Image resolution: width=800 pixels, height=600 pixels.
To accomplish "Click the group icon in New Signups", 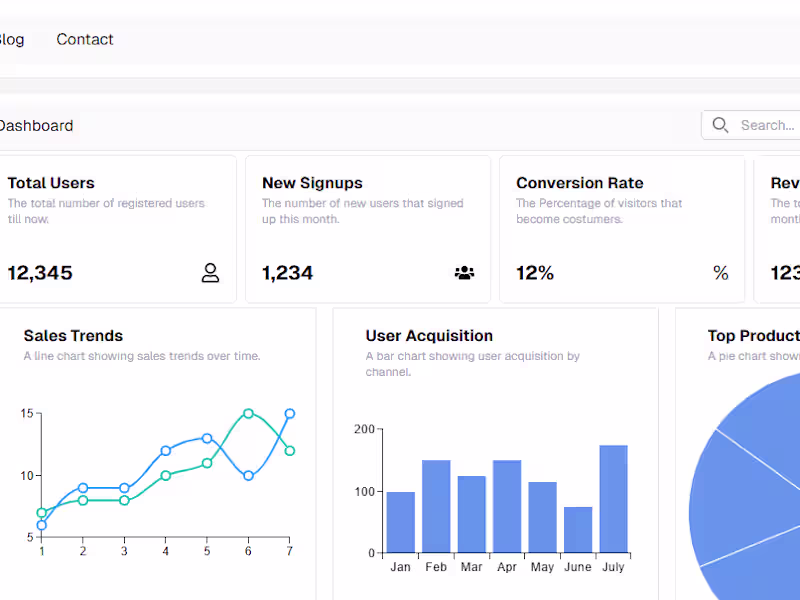I will point(464,273).
